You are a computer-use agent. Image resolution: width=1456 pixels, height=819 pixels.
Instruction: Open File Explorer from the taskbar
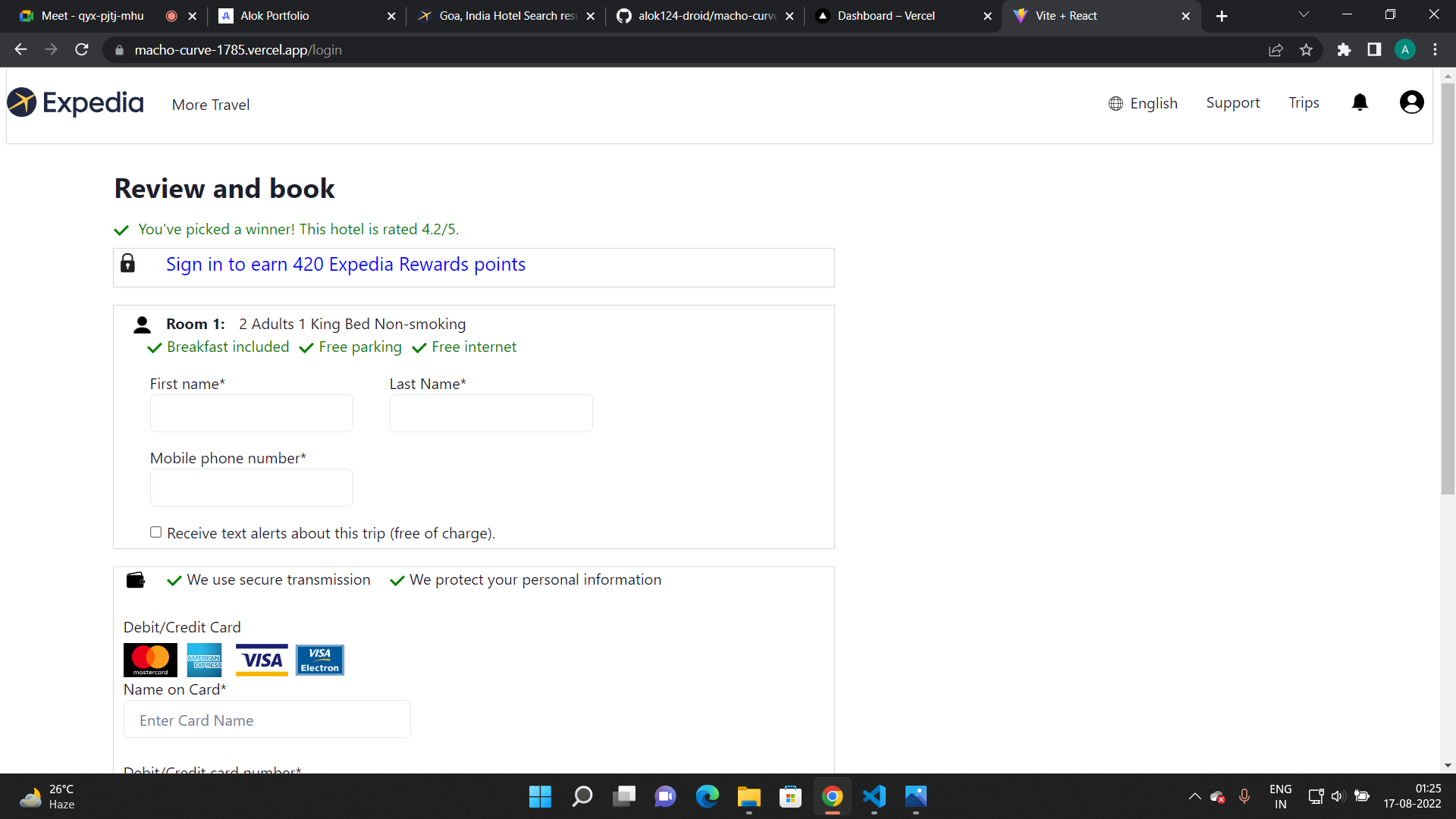click(748, 796)
